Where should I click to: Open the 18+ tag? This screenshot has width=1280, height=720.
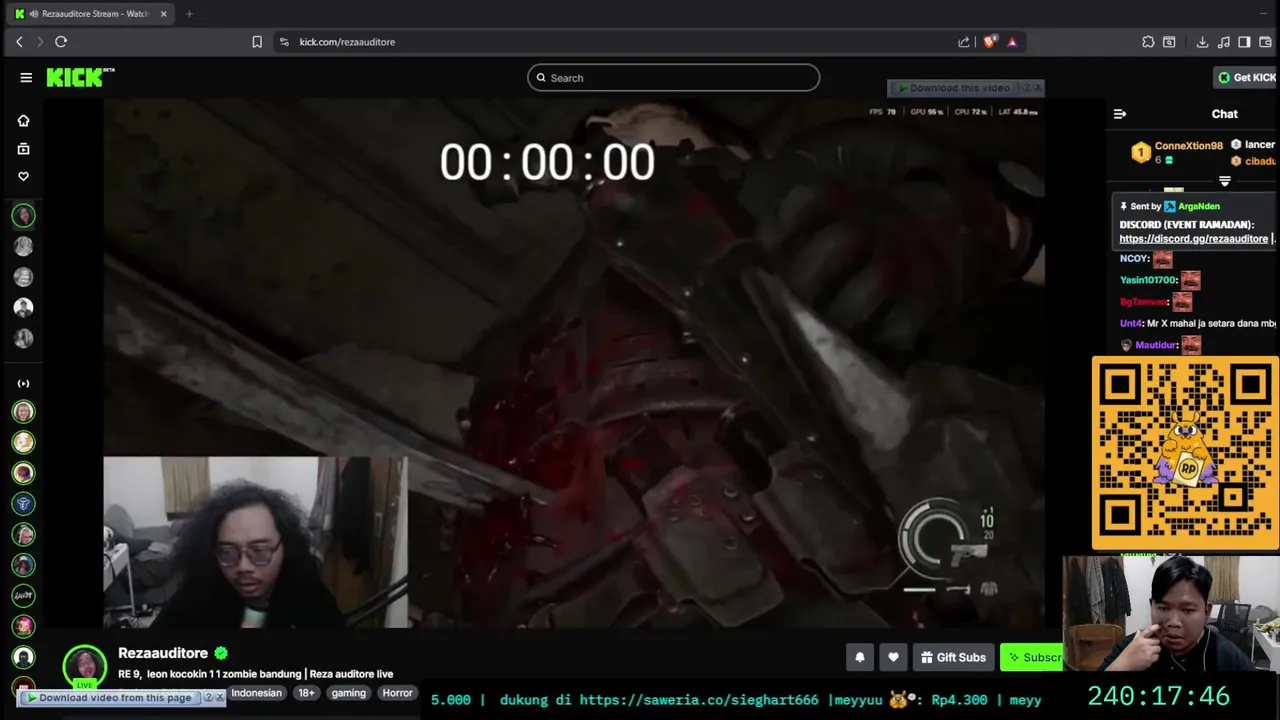[306, 693]
